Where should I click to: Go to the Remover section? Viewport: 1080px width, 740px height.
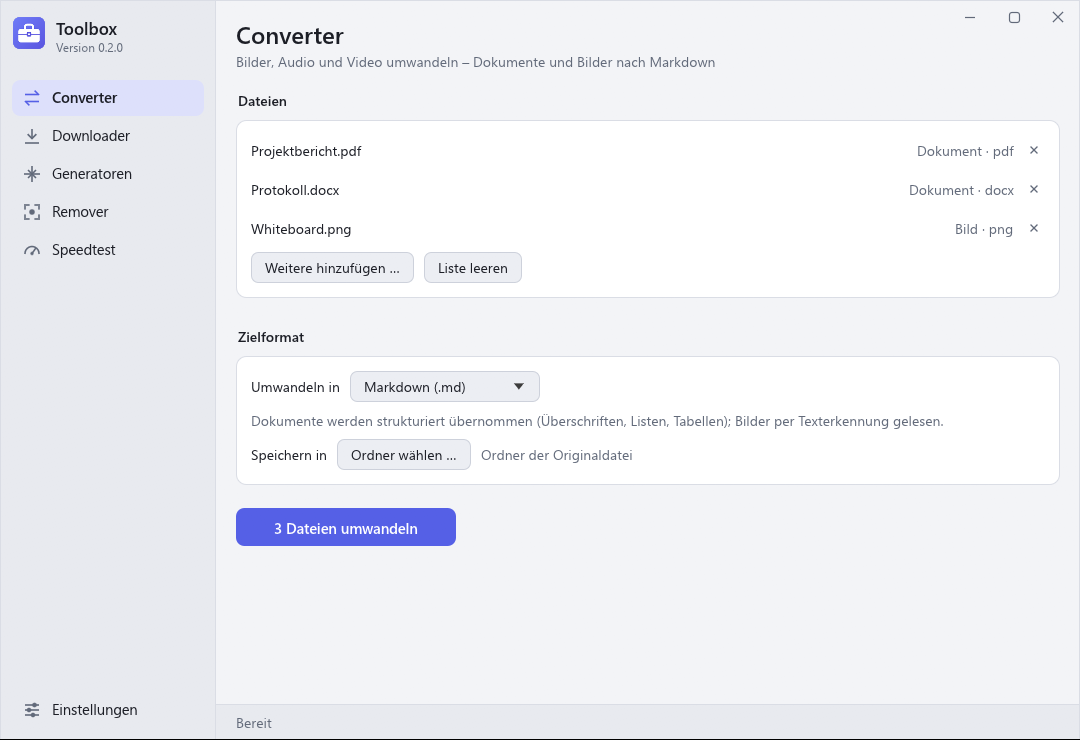108,212
